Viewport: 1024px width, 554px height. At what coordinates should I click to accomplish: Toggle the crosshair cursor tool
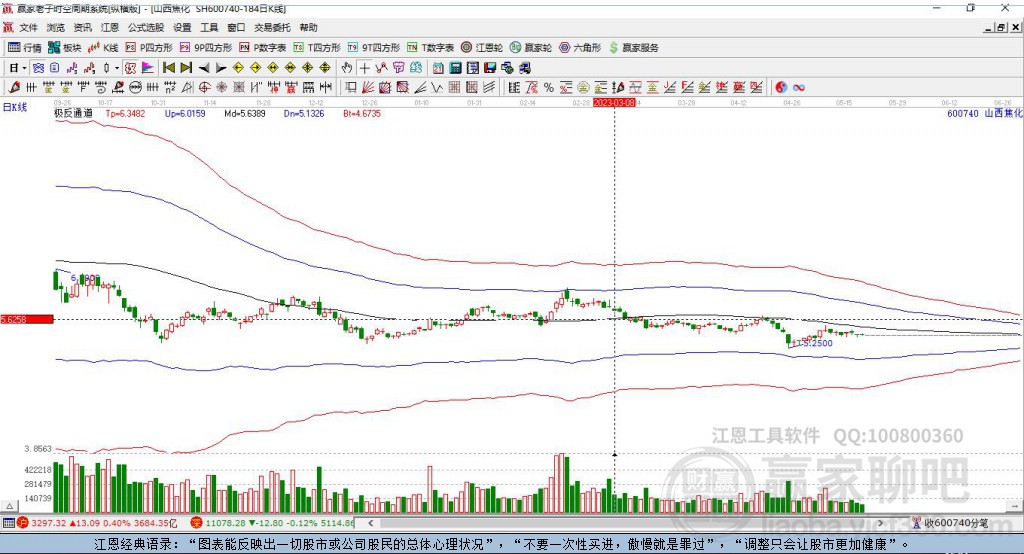pyautogui.click(x=365, y=68)
